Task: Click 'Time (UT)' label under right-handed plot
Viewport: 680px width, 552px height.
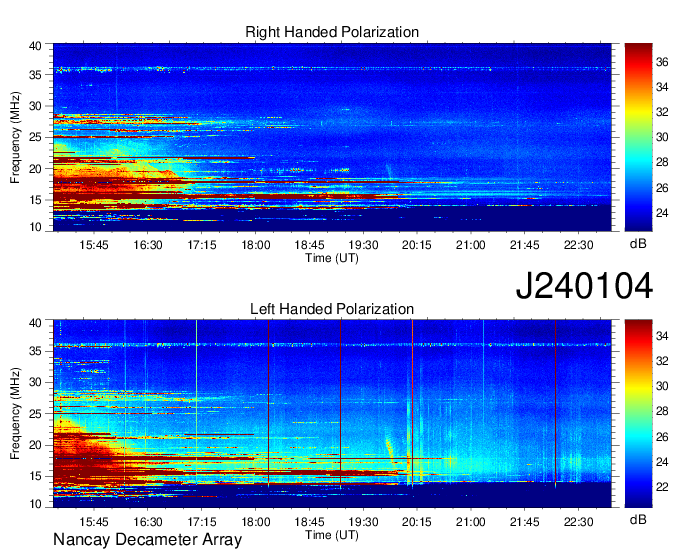Action: pyautogui.click(x=332, y=258)
